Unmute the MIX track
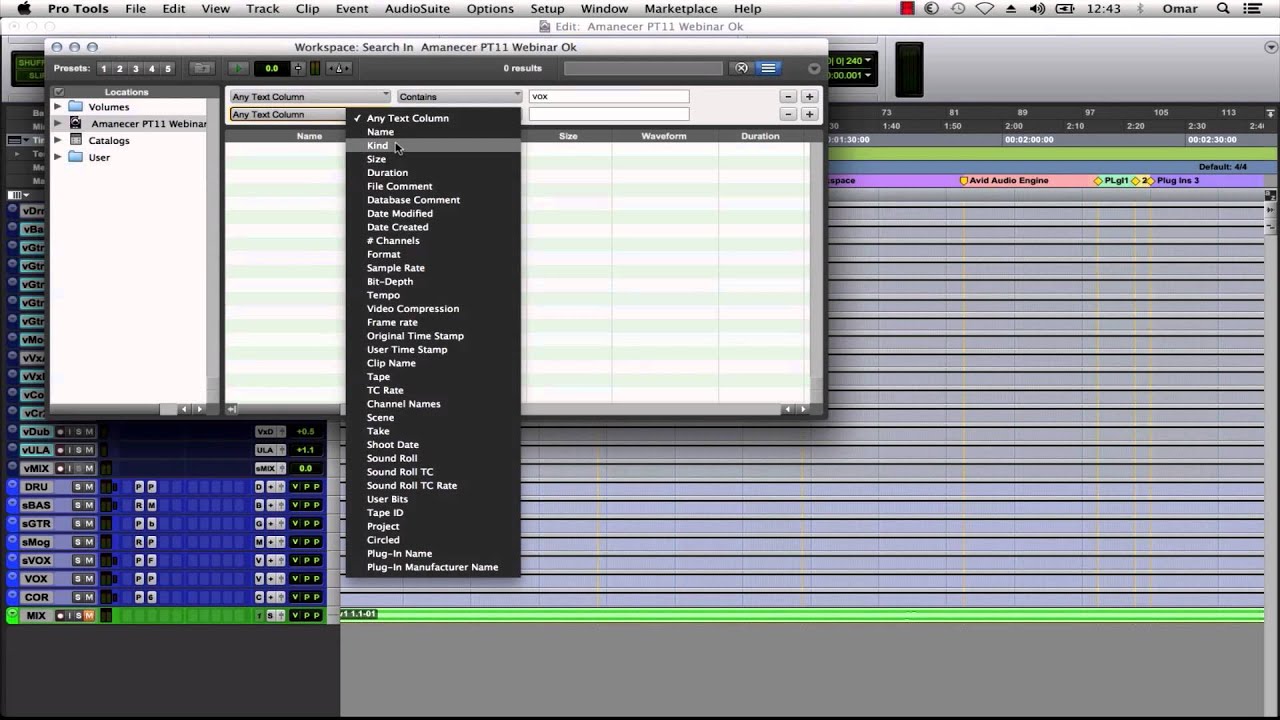 point(89,616)
